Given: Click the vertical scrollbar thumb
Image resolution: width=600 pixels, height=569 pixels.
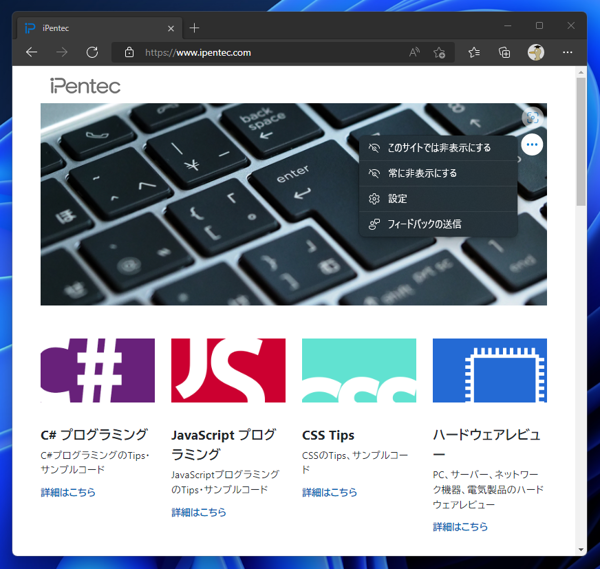Looking at the screenshot, I should [581, 142].
